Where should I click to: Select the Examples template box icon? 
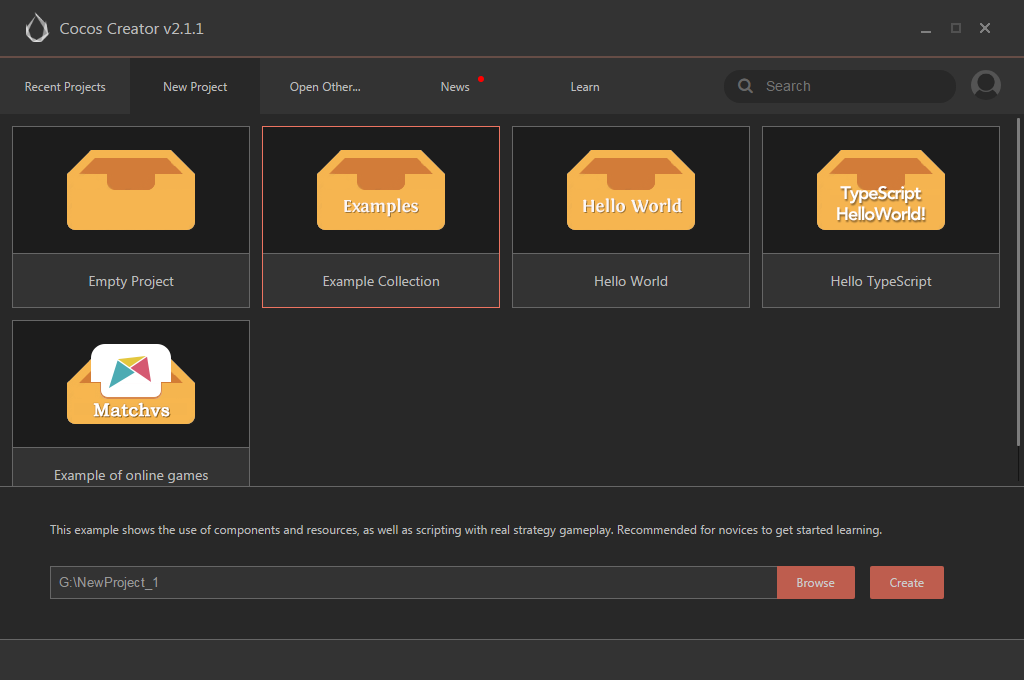coord(381,189)
